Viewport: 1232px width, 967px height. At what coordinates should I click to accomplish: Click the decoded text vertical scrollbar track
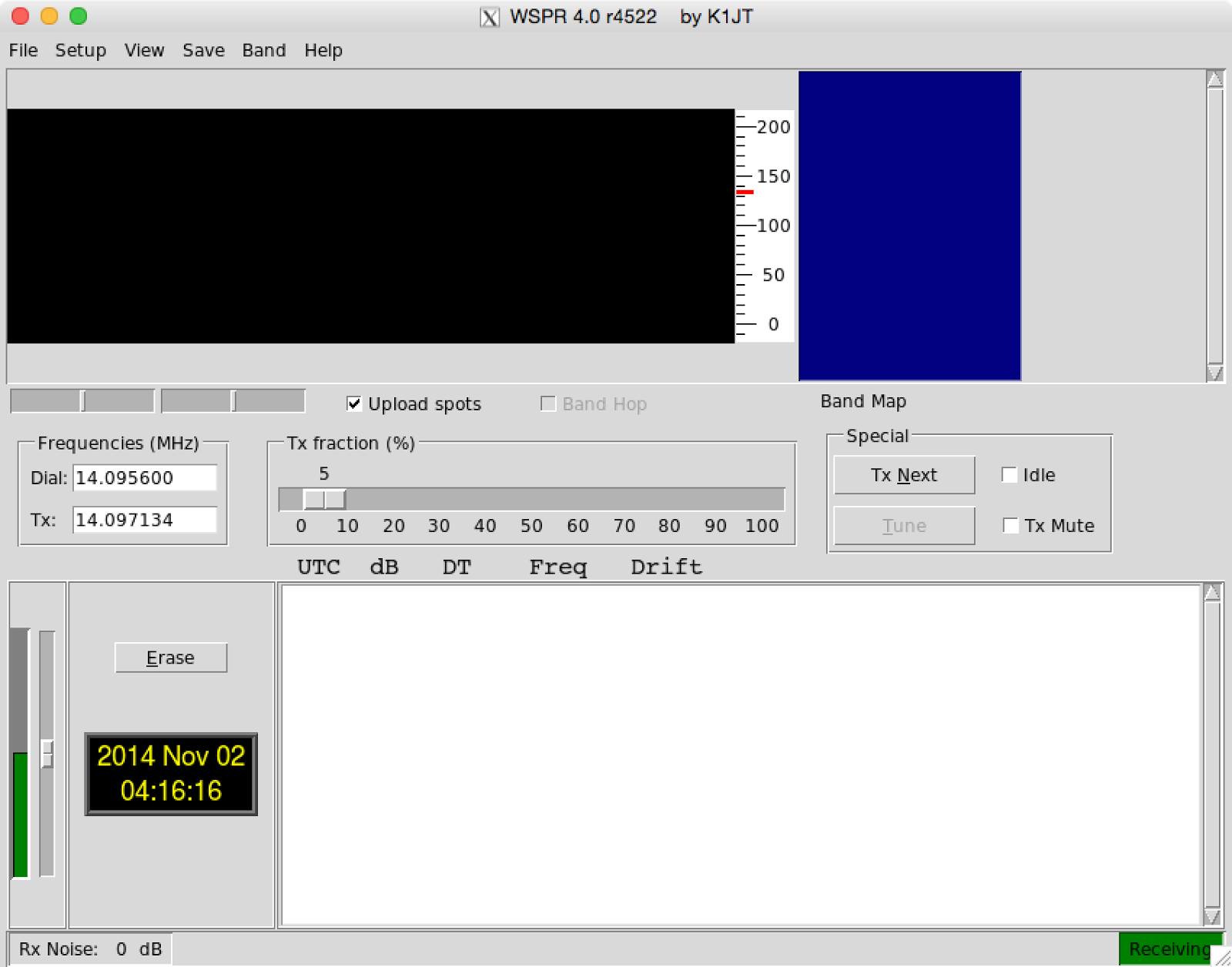point(1212,755)
